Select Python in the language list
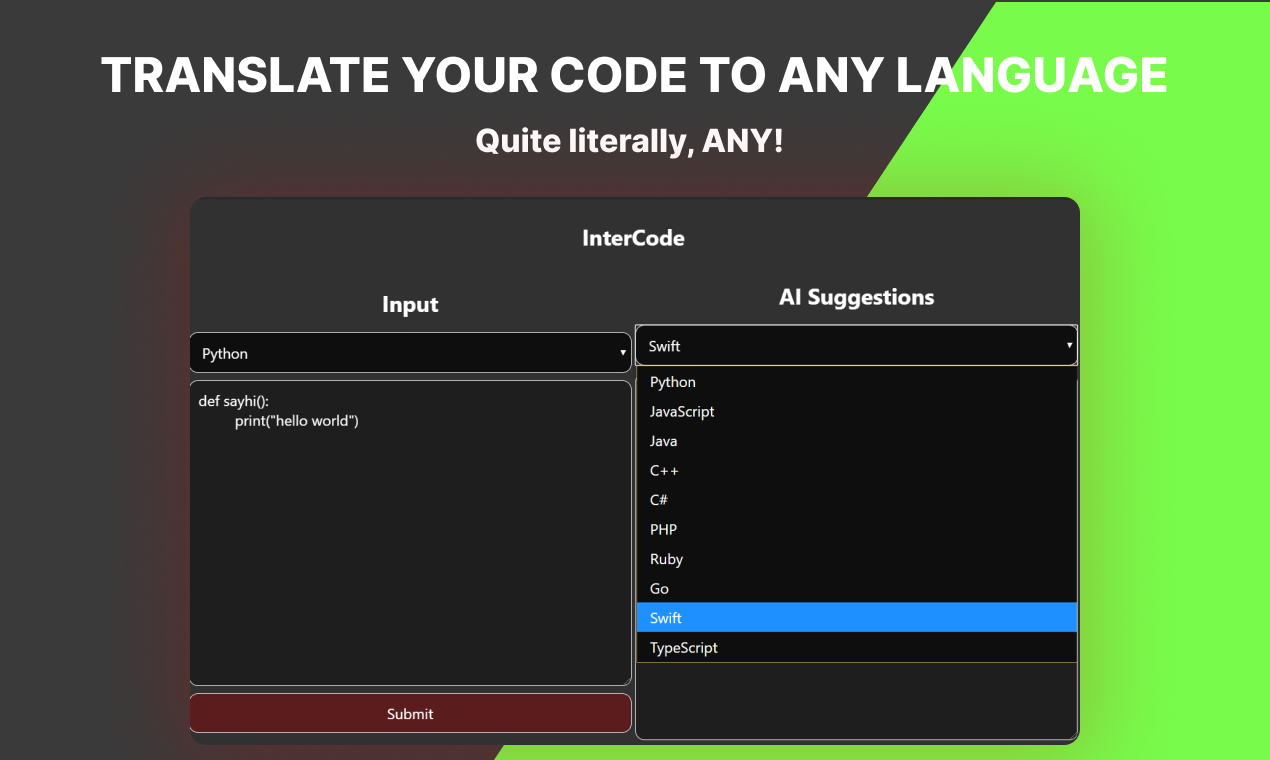1270x760 pixels. pos(856,382)
